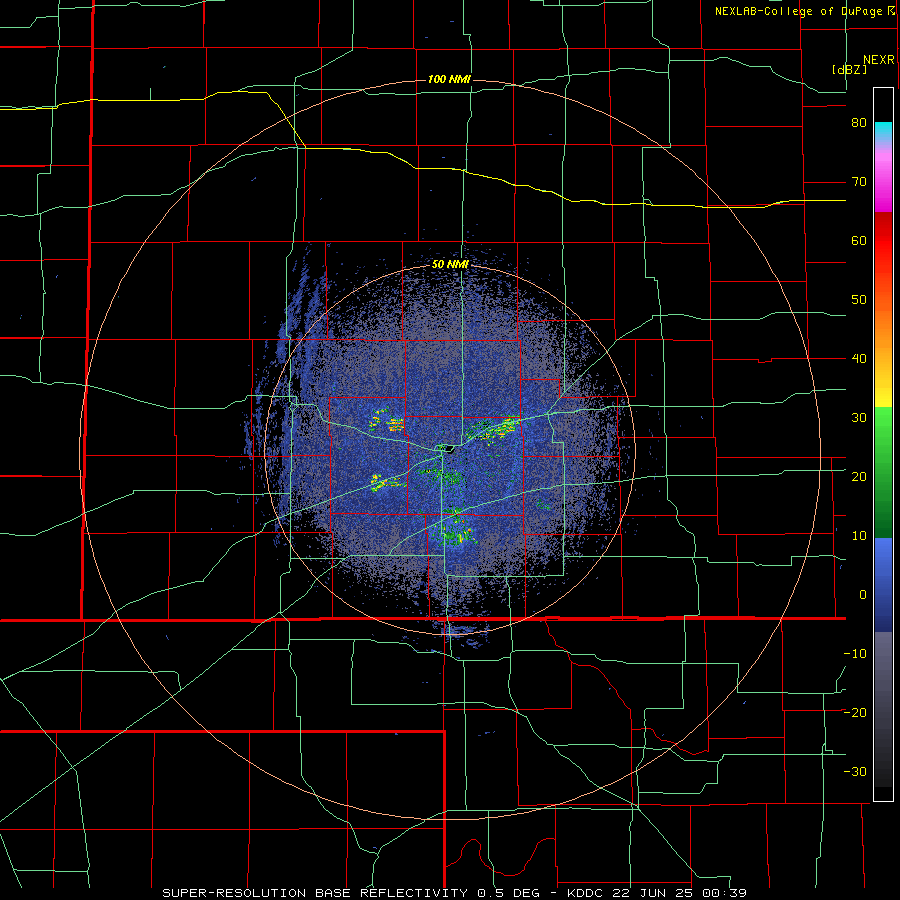This screenshot has height=900, width=900.
Task: Click the "40" dBZ scale value
Action: pyautogui.click(x=859, y=359)
